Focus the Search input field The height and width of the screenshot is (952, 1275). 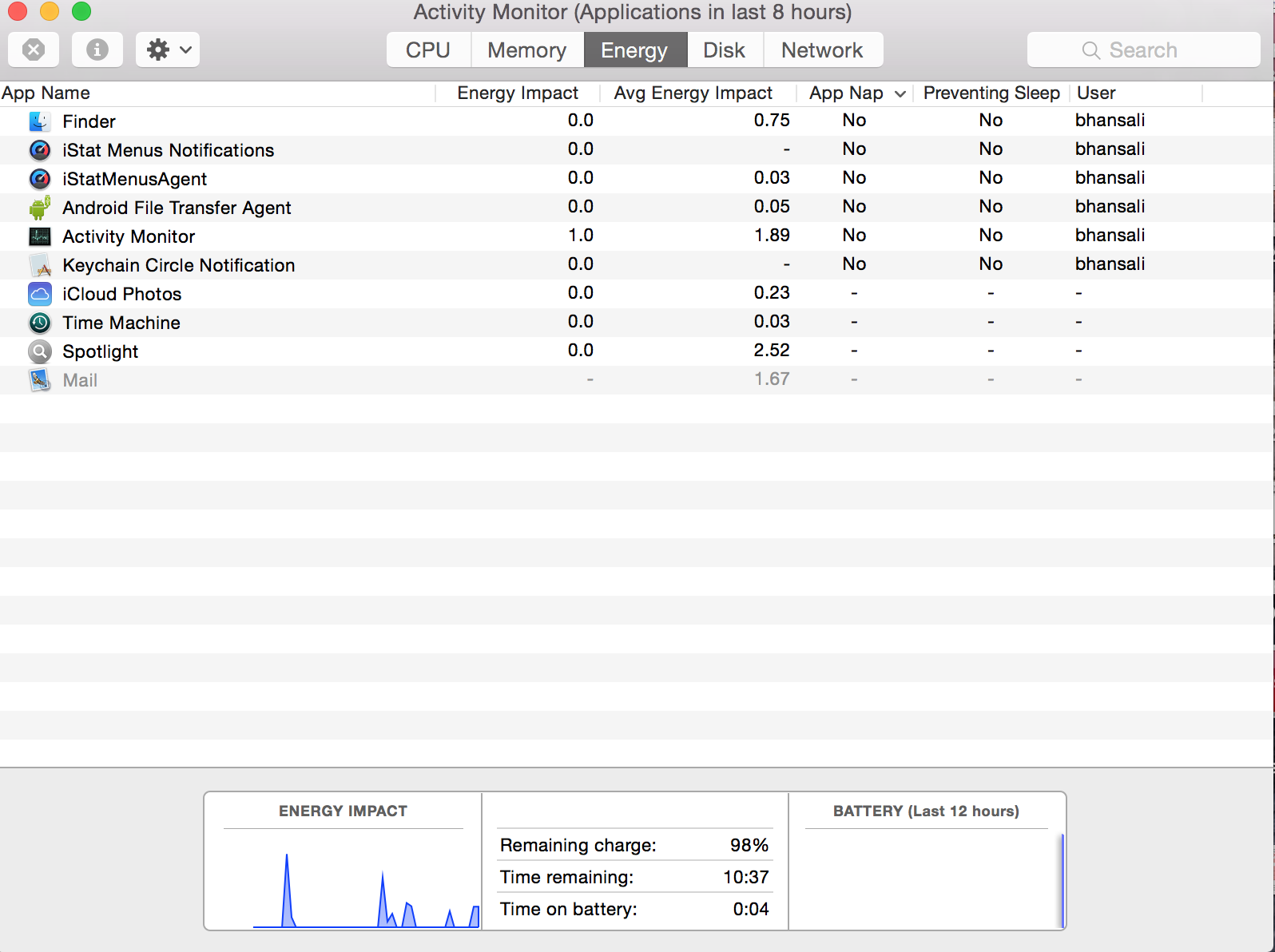pyautogui.click(x=1143, y=50)
